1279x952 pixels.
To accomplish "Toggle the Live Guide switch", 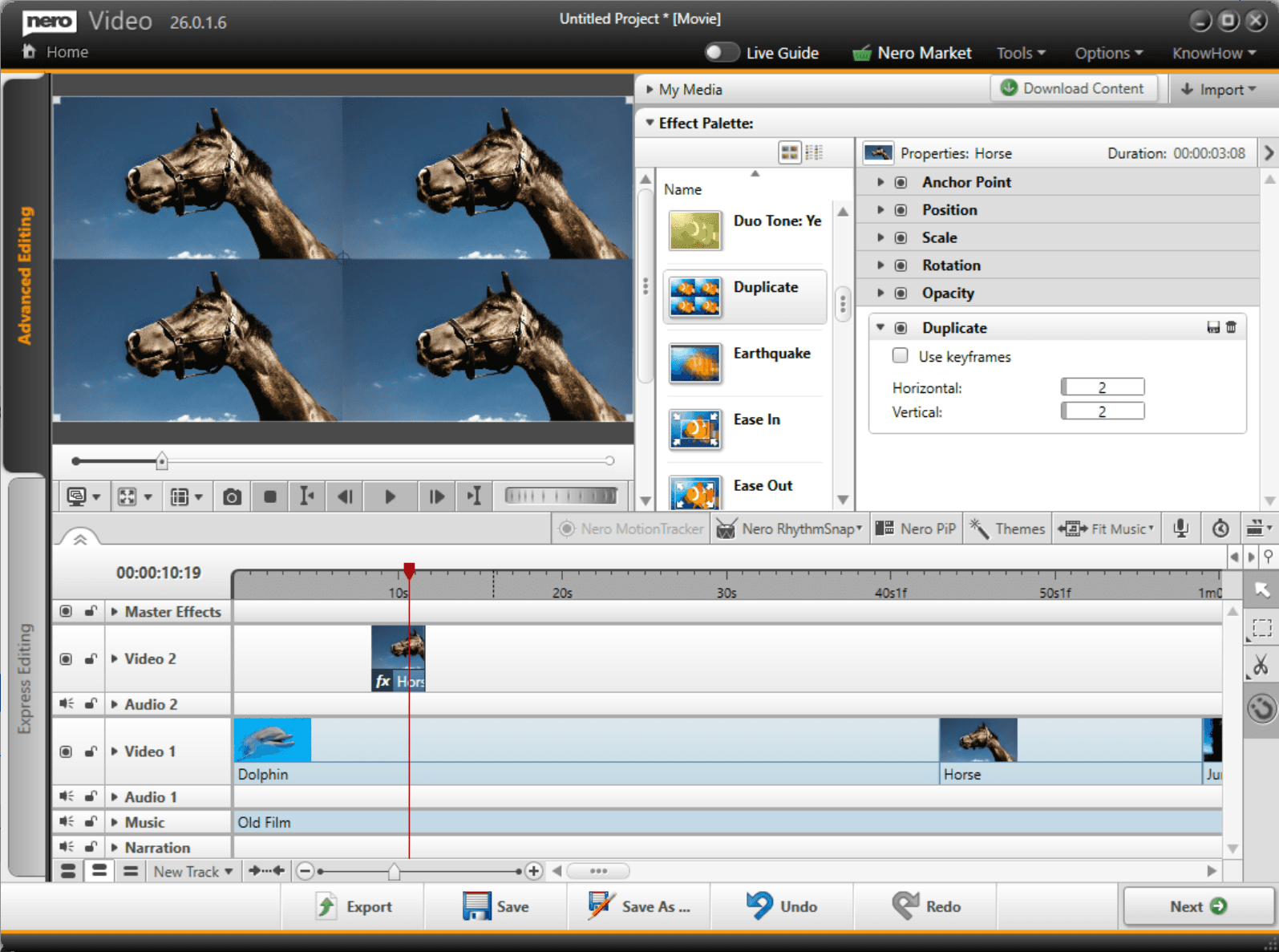I will [x=722, y=53].
